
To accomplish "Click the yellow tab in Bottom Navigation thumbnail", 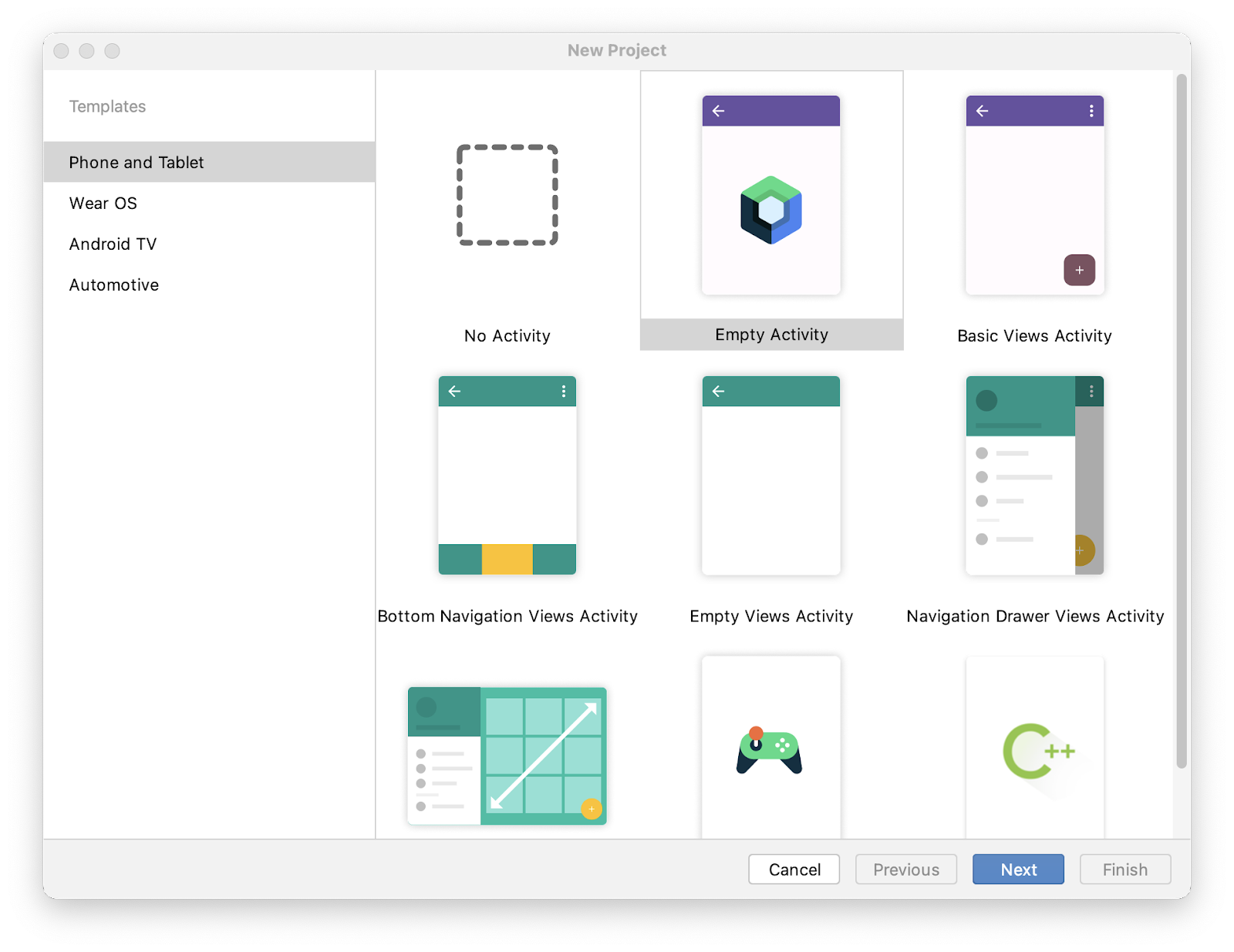I will [x=507, y=560].
